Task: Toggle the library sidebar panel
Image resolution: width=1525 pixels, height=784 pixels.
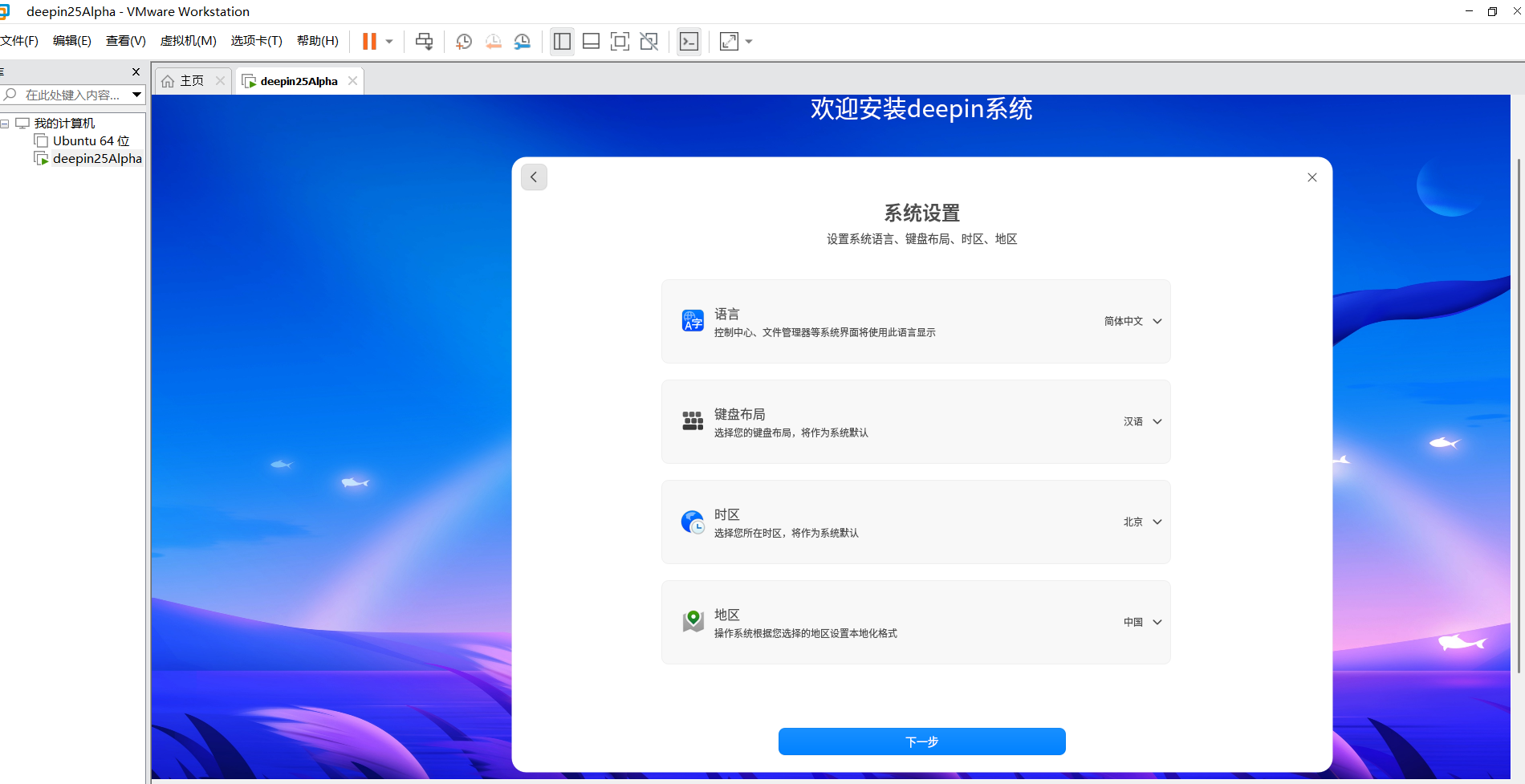Action: click(562, 42)
